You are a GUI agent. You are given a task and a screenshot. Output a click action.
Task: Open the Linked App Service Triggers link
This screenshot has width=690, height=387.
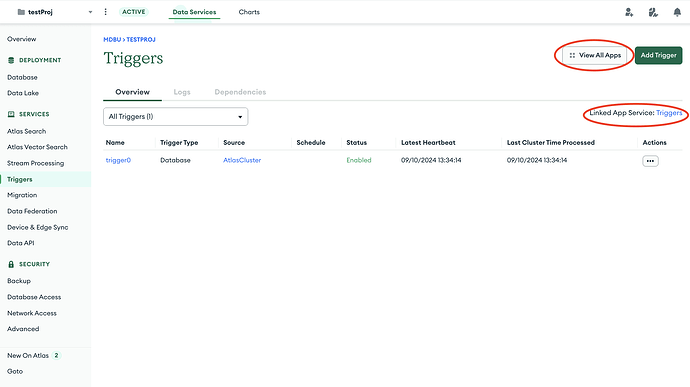coord(669,113)
